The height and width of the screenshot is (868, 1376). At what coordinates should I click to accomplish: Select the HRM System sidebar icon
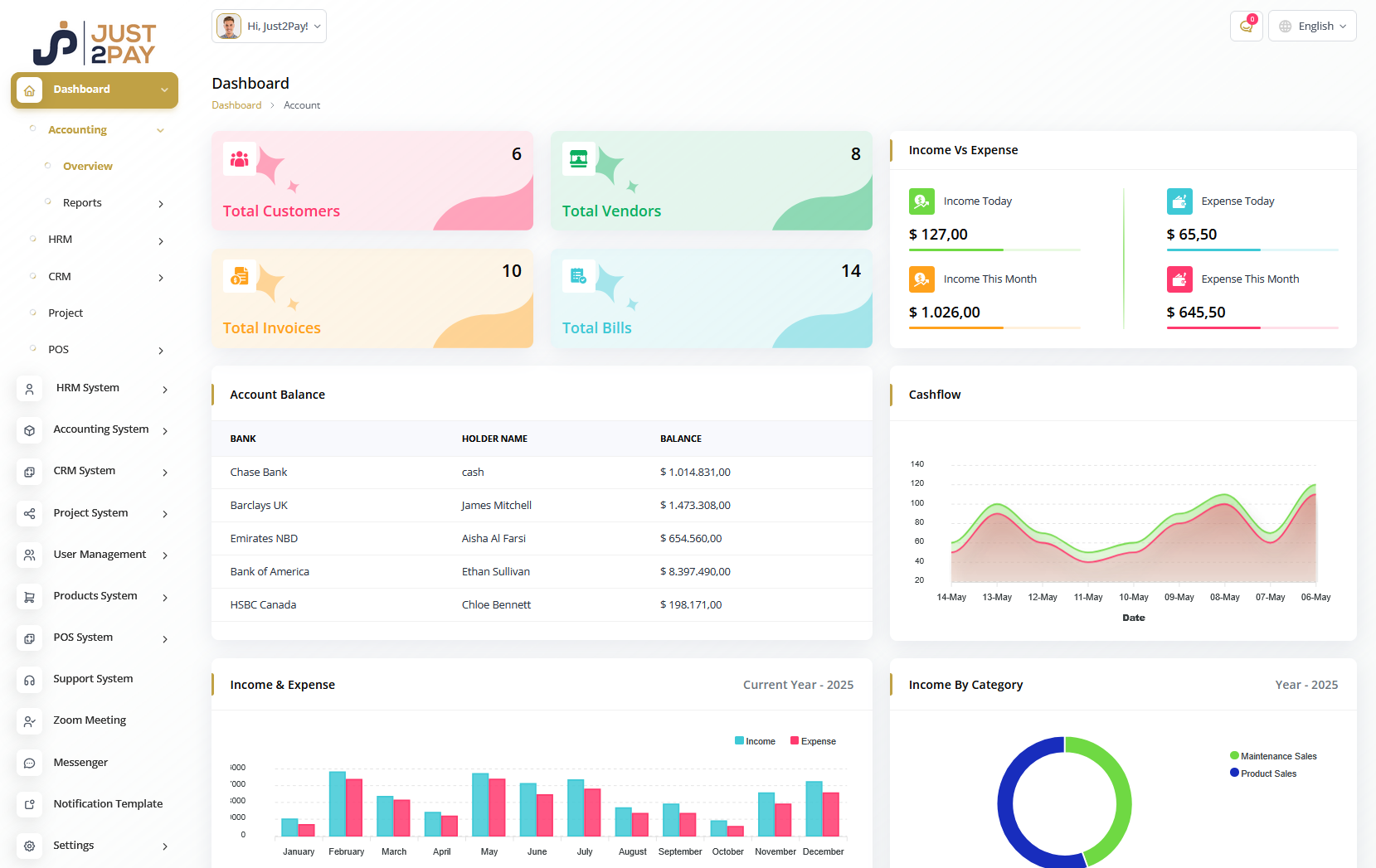pos(30,388)
